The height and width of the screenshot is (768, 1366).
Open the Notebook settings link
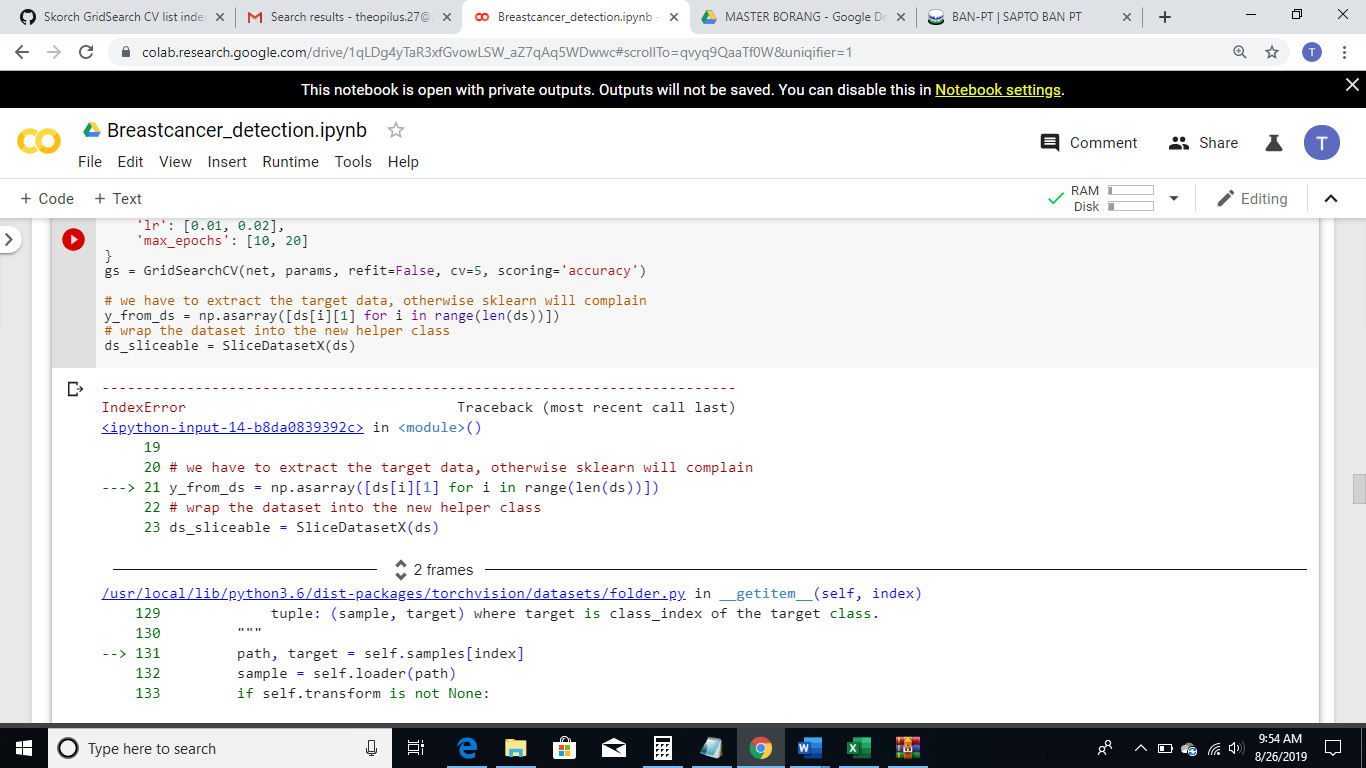pos(997,90)
